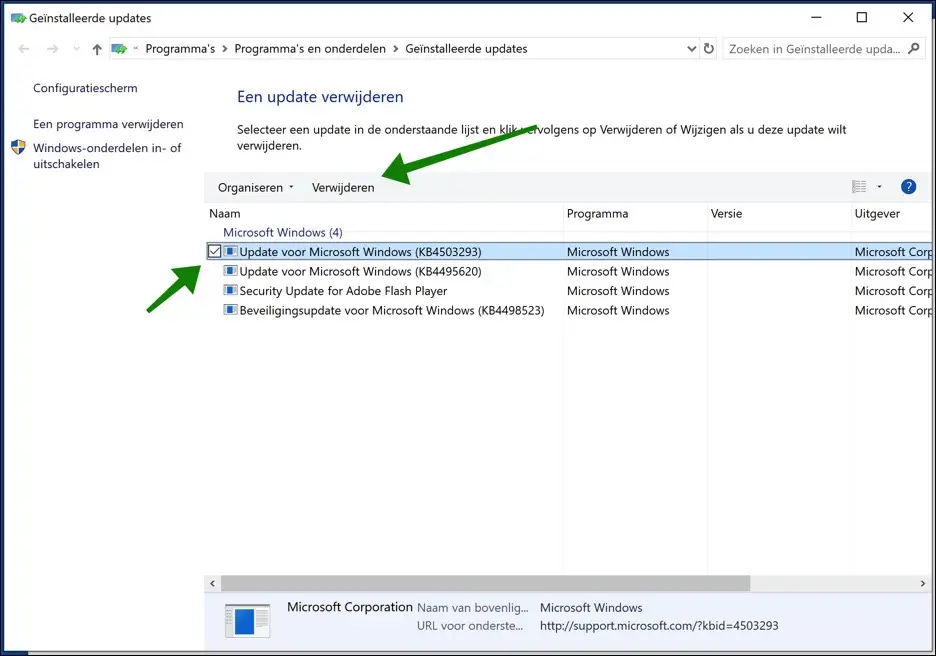The height and width of the screenshot is (656, 936).
Task: Open the Programma's breadcrumb
Action: click(x=180, y=49)
